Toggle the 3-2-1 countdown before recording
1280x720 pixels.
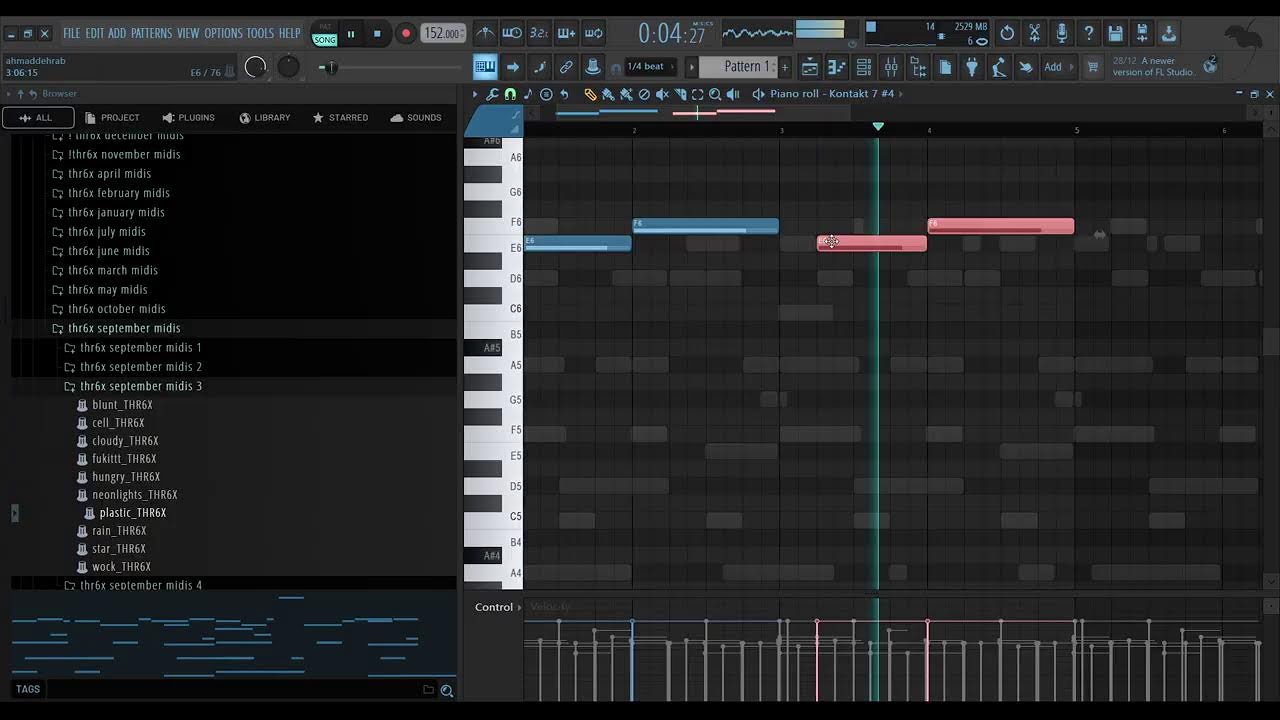click(x=539, y=33)
